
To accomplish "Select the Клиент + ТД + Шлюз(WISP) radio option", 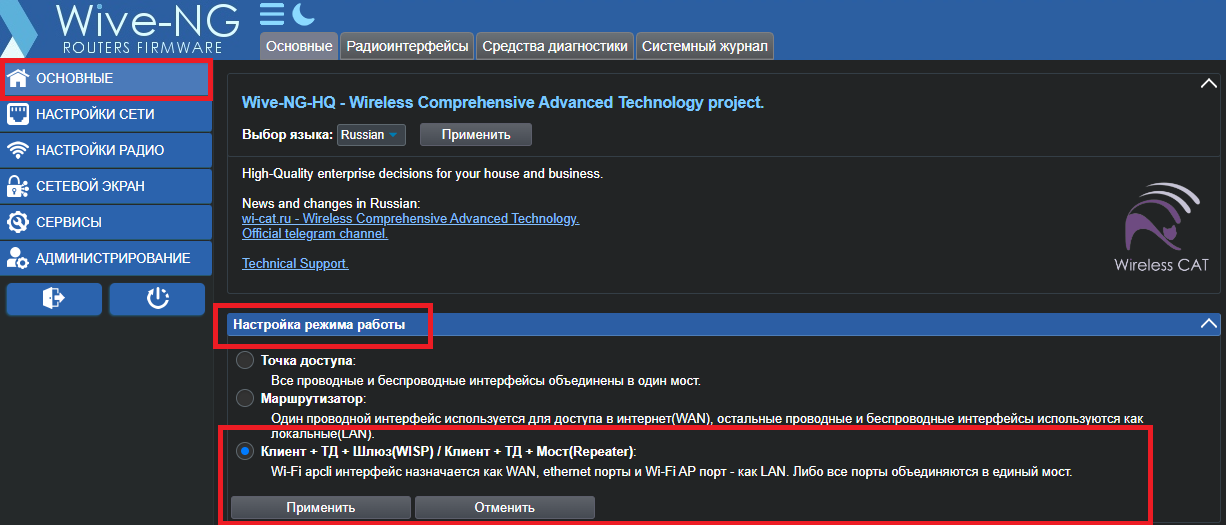I will pos(244,452).
